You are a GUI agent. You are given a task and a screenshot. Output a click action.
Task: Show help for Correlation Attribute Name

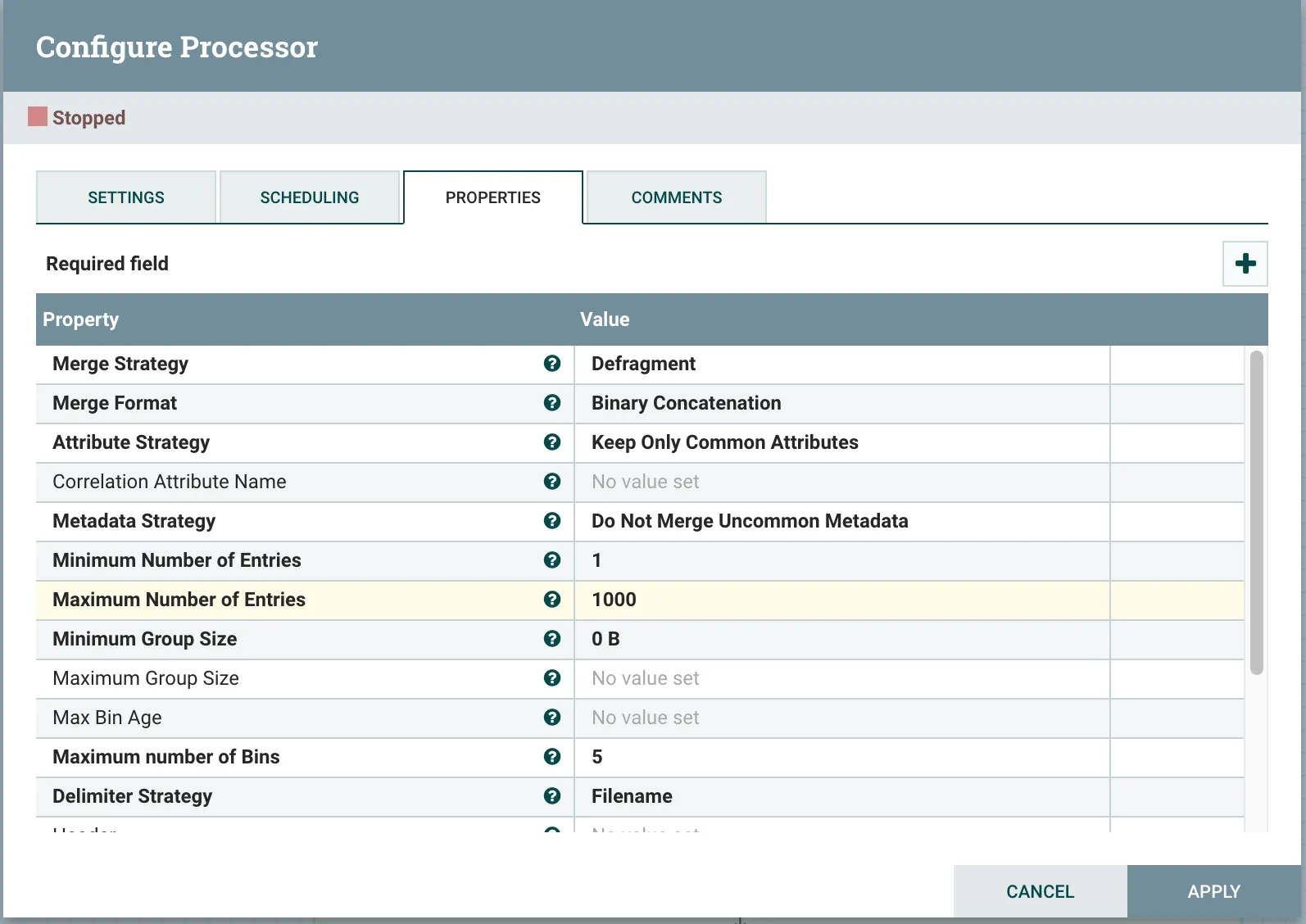pos(552,482)
